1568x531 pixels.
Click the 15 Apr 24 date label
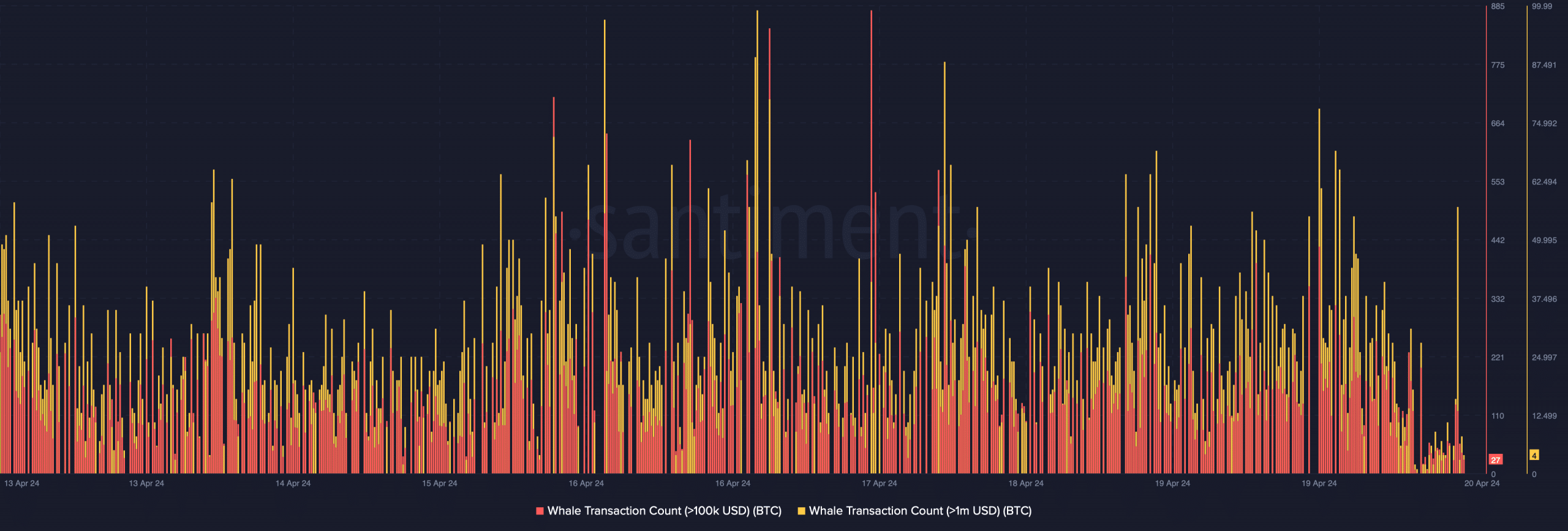tap(439, 483)
